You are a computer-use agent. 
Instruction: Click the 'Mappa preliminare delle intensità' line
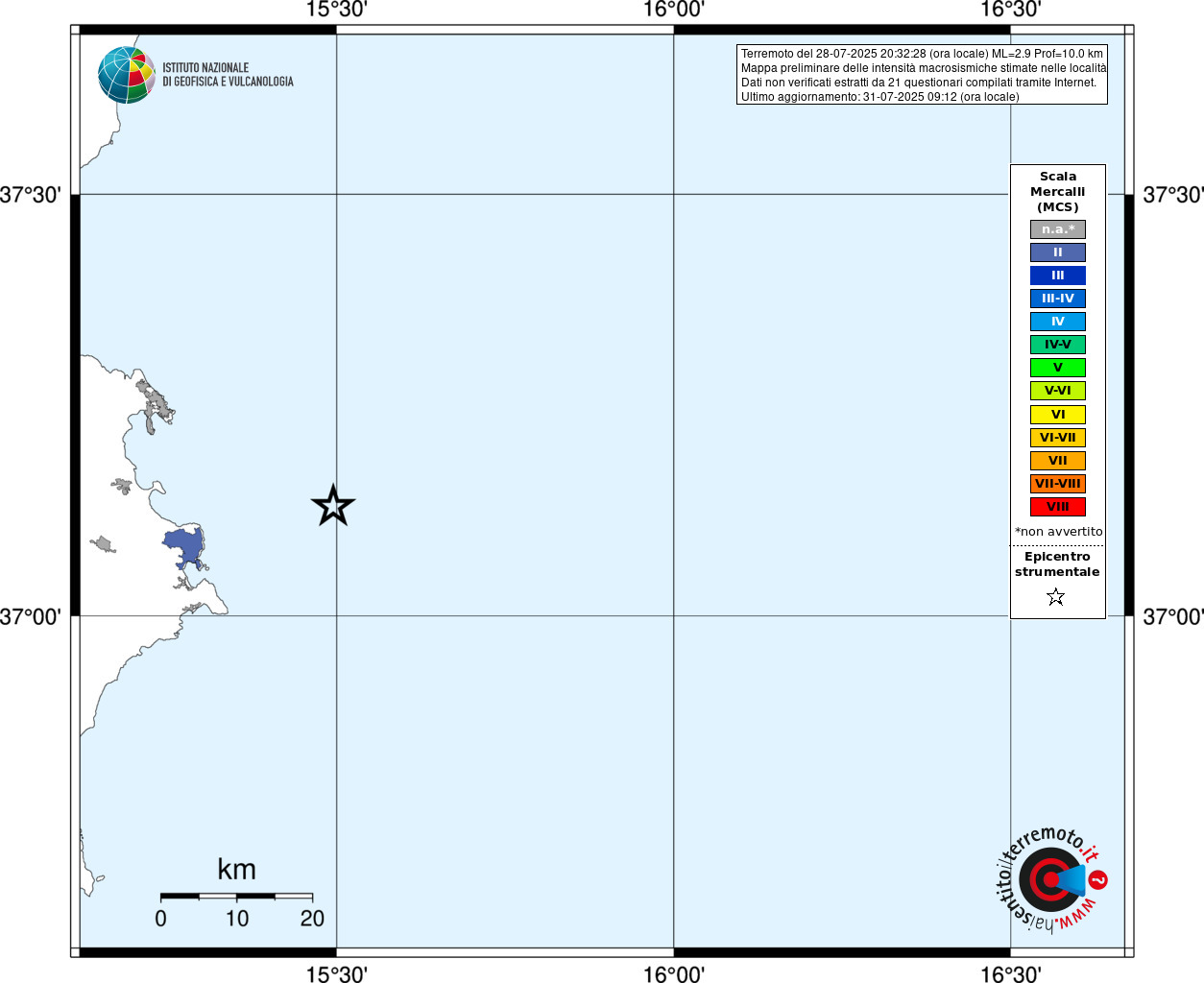(x=924, y=68)
